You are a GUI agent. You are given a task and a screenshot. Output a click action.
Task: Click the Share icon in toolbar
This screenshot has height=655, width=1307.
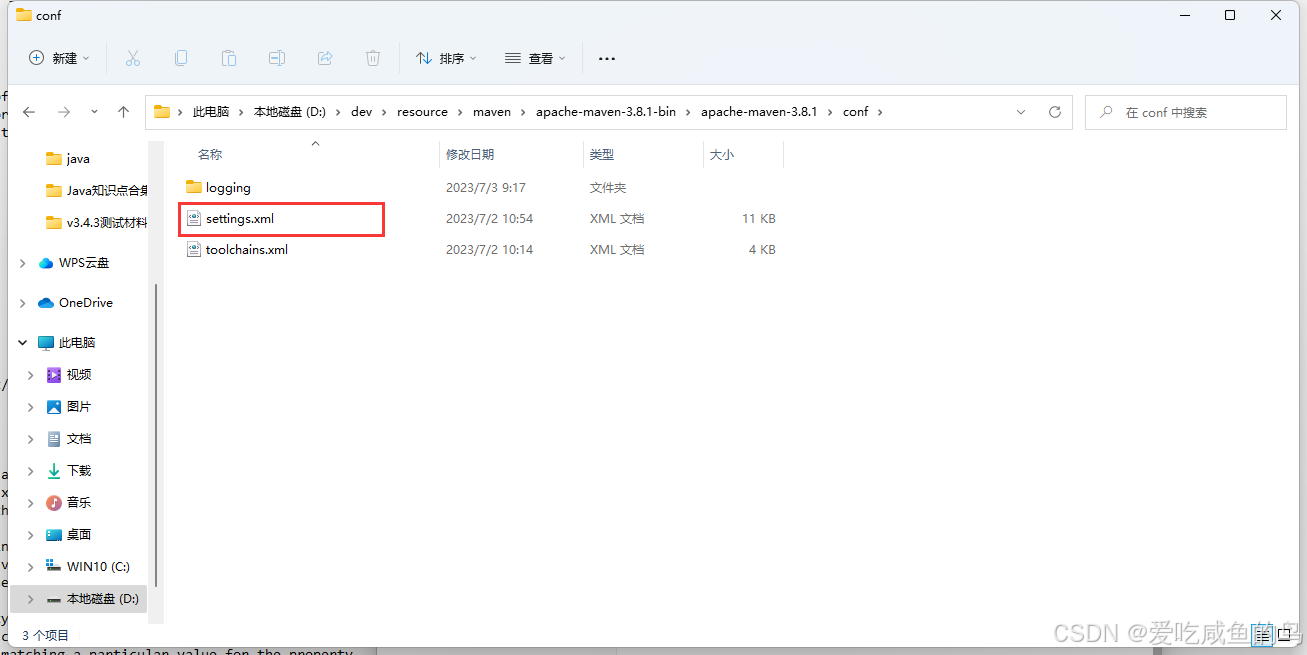point(325,58)
